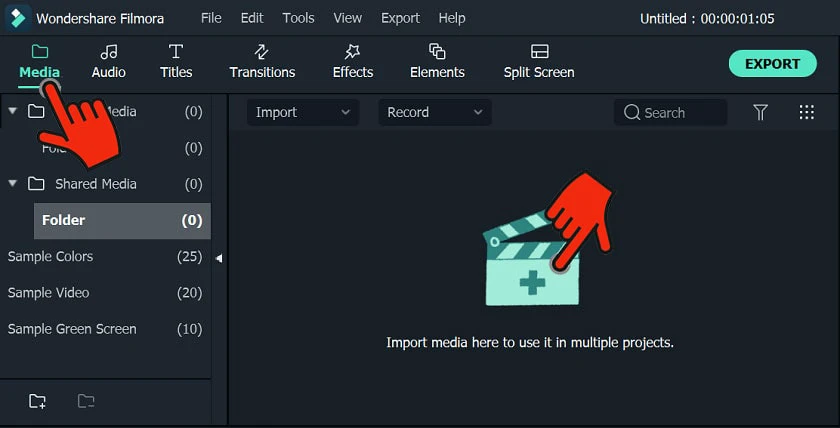The image size is (840, 428).
Task: Open the Import dropdown
Action: tap(303, 112)
